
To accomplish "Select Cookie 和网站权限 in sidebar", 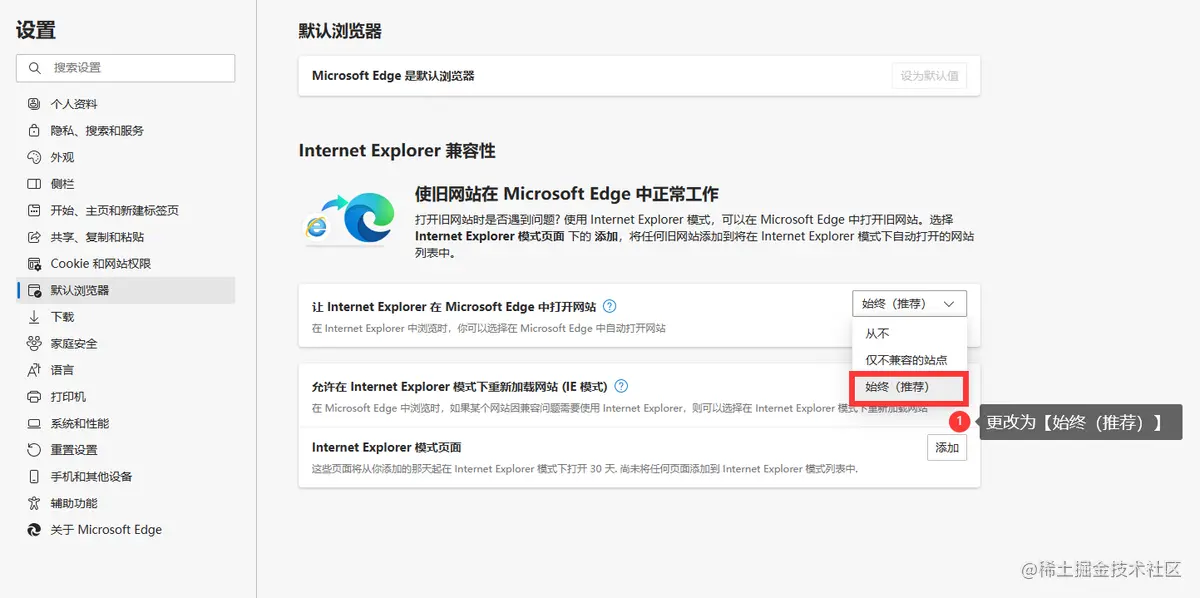I will 126,264.
